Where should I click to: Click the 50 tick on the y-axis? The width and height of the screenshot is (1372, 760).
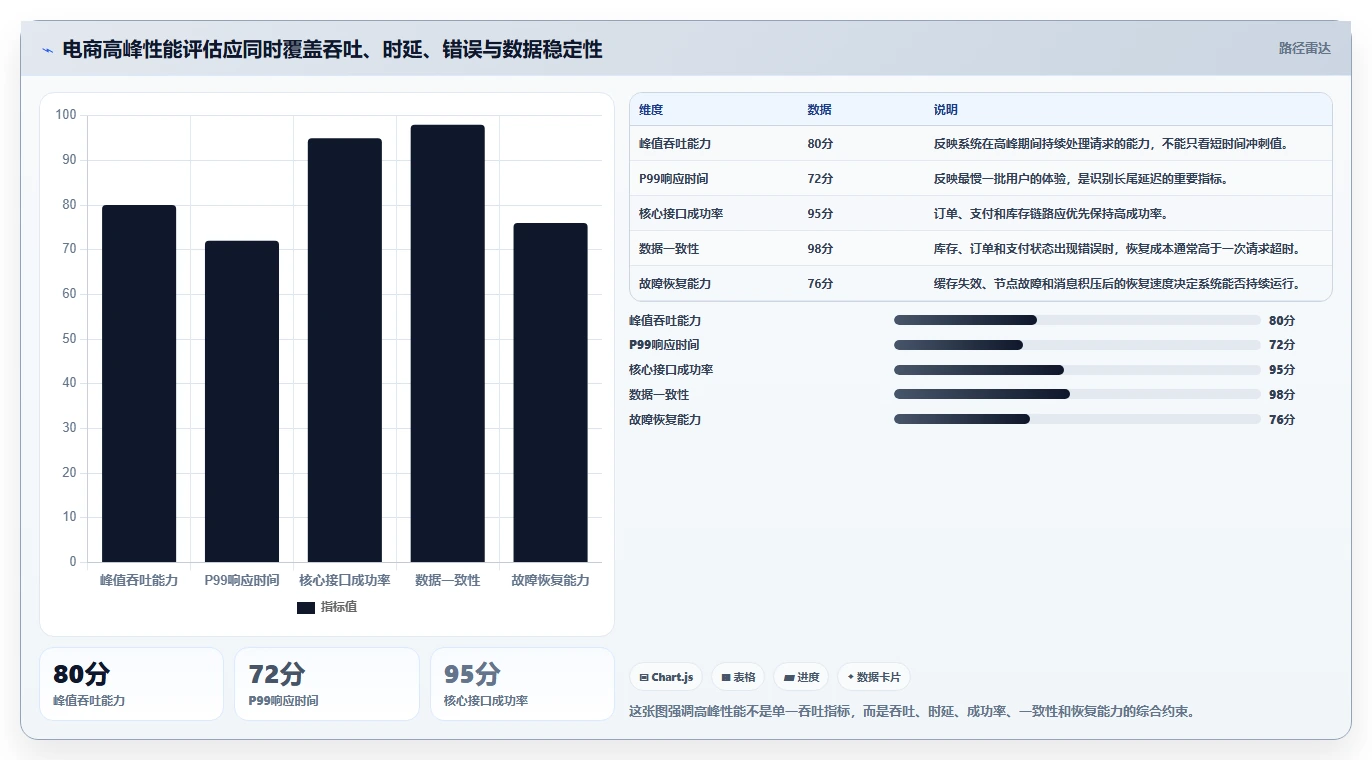pos(69,339)
